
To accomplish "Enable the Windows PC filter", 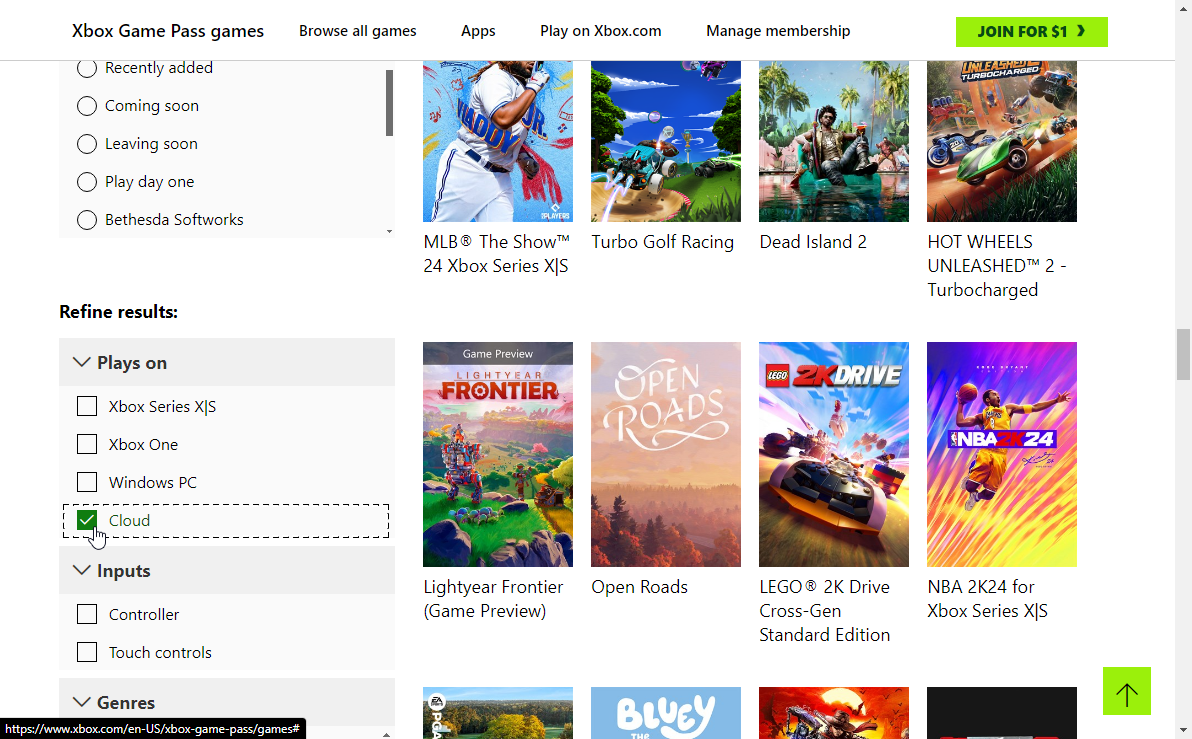I will [x=86, y=482].
